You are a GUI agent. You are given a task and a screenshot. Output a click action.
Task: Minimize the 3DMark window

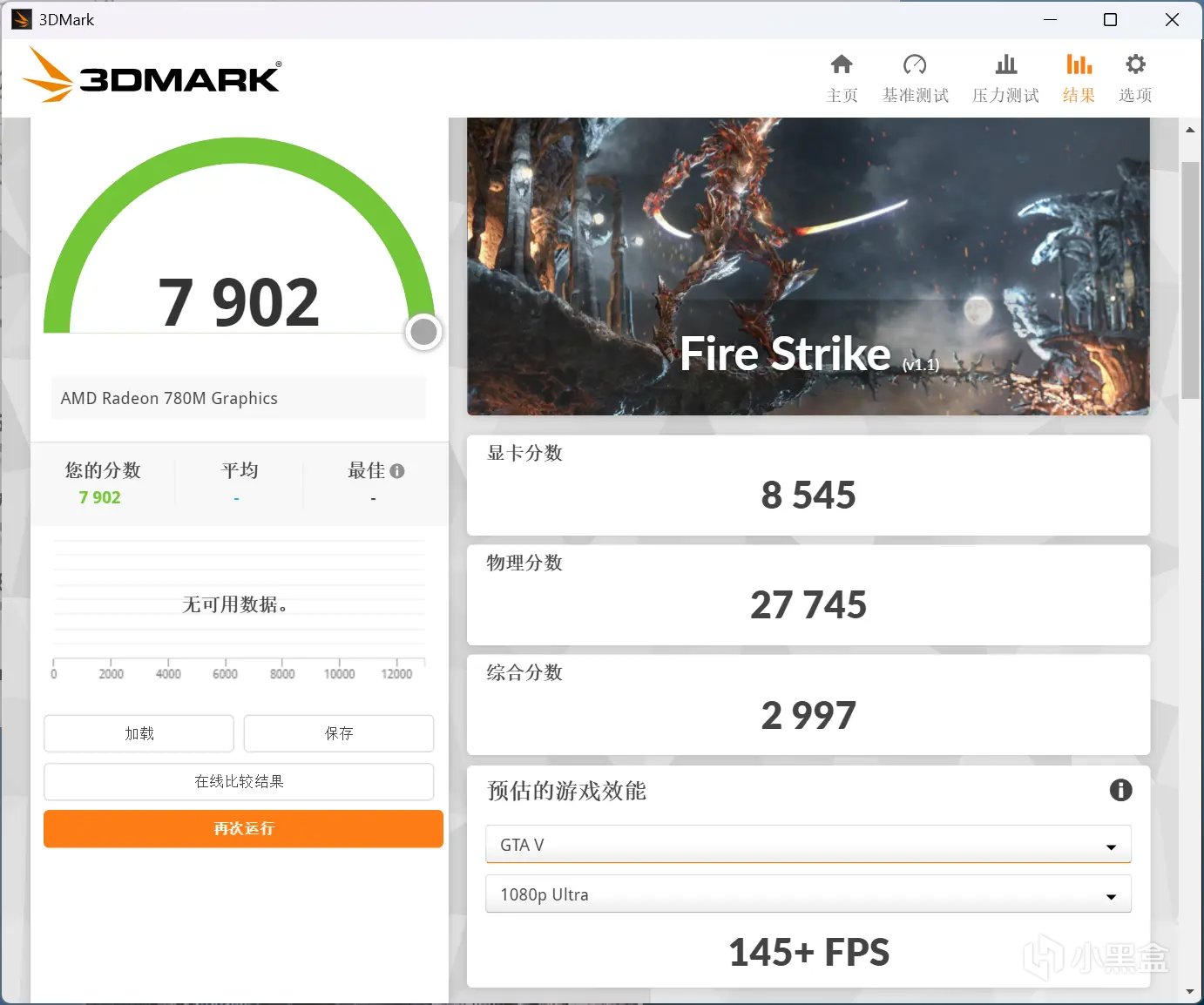(x=1050, y=19)
